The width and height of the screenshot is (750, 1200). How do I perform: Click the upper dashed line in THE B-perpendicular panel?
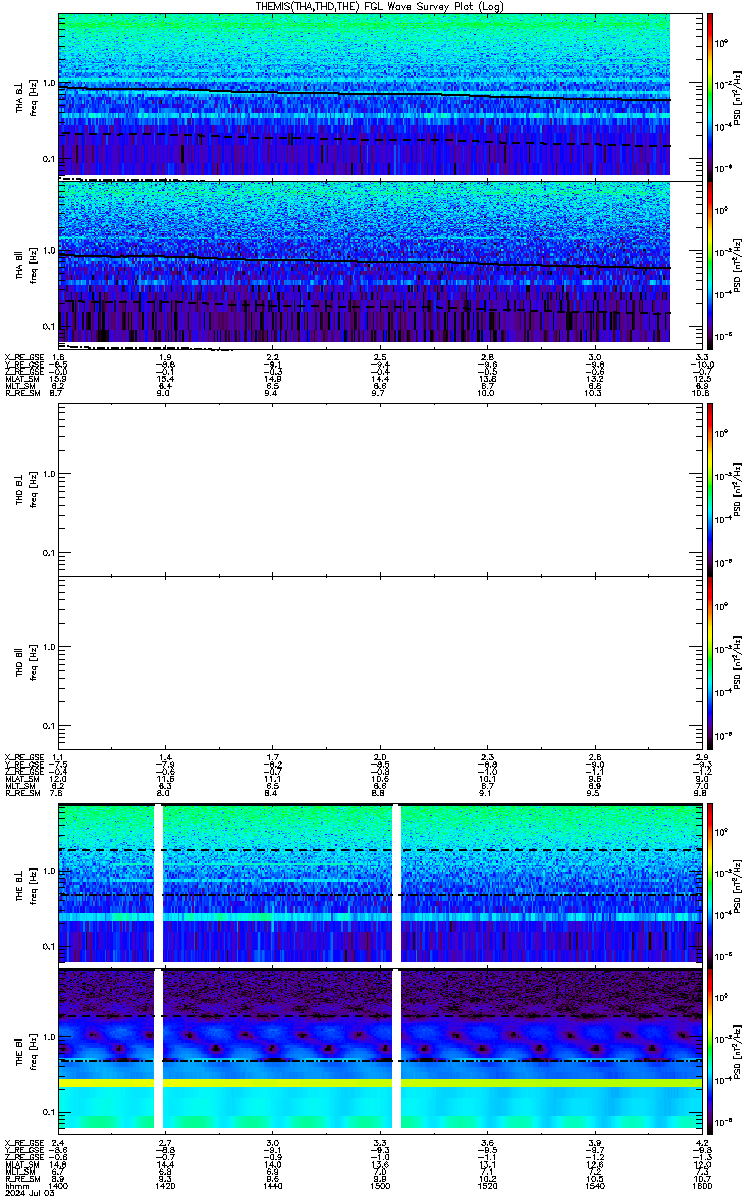coord(379,850)
